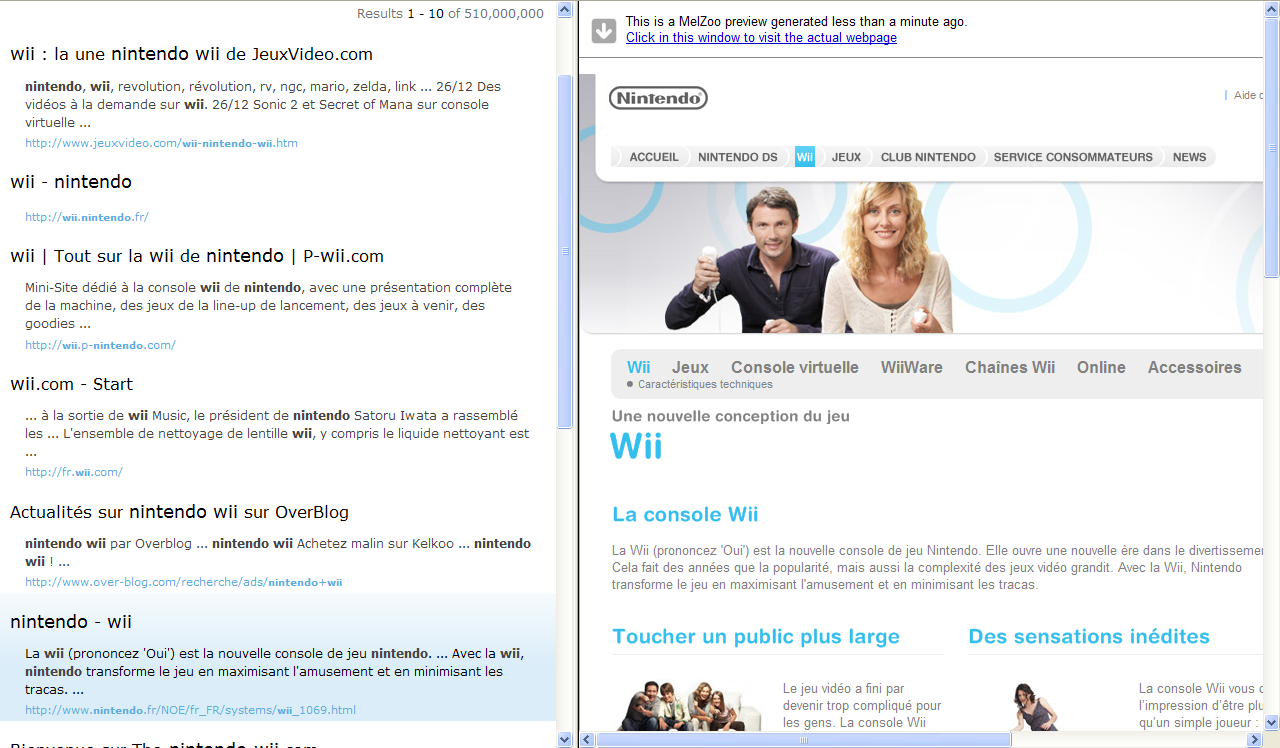The image size is (1280, 748).
Task: Open the Accessoires submenu item
Action: pos(1195,367)
